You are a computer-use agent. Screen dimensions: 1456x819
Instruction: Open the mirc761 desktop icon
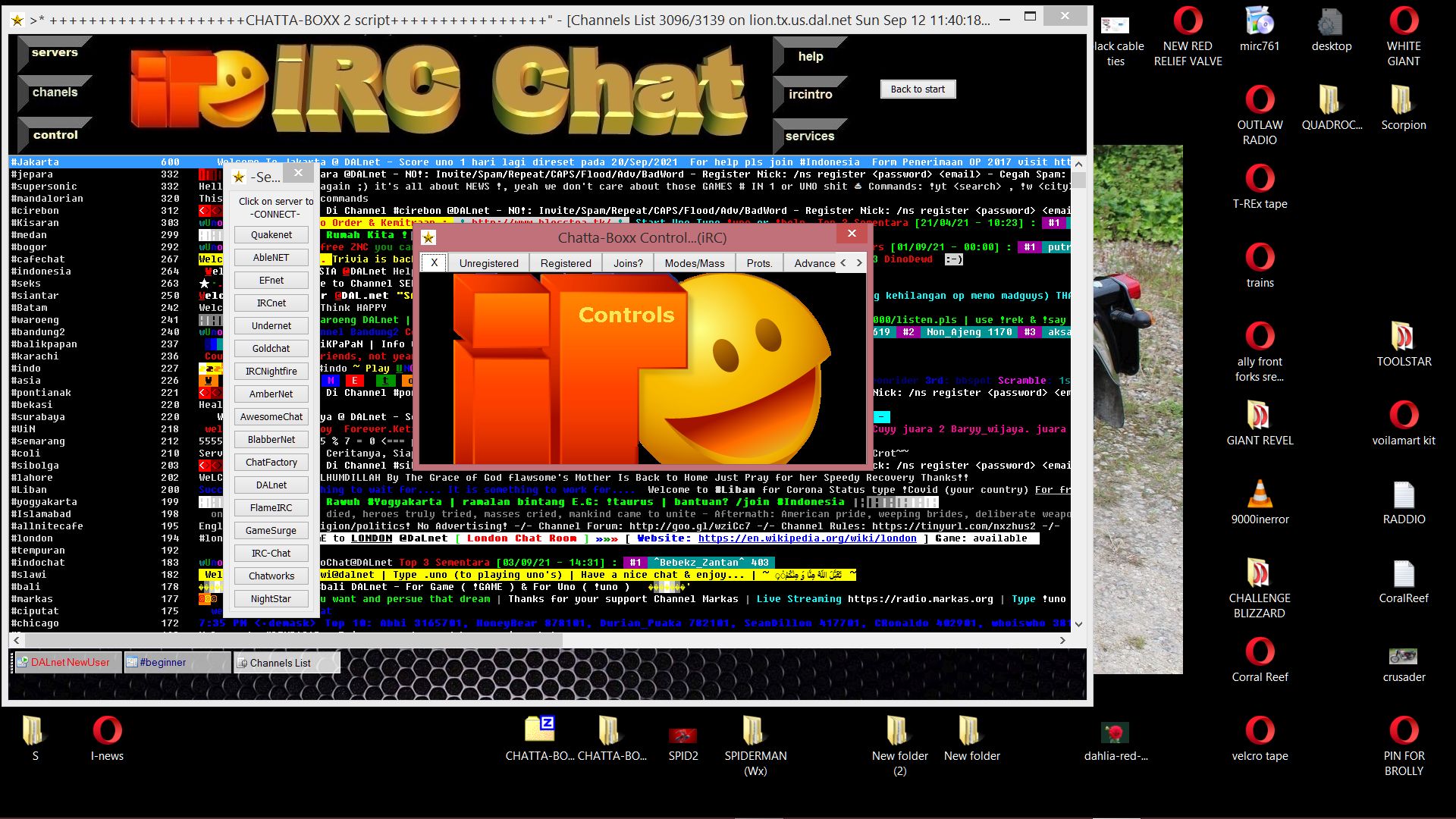[x=1260, y=30]
